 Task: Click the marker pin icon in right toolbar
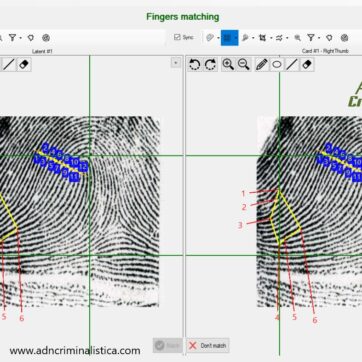tap(329, 38)
